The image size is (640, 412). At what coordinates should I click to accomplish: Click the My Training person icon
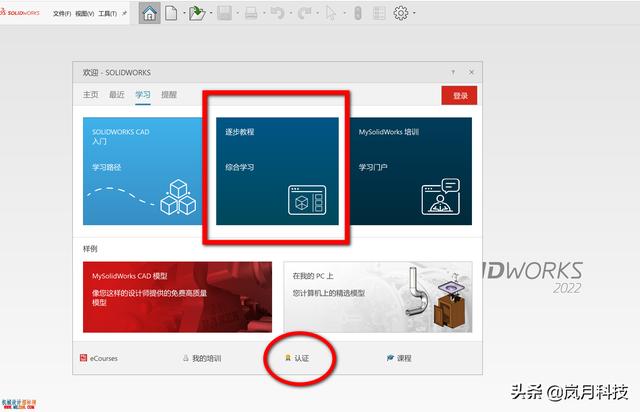186,358
